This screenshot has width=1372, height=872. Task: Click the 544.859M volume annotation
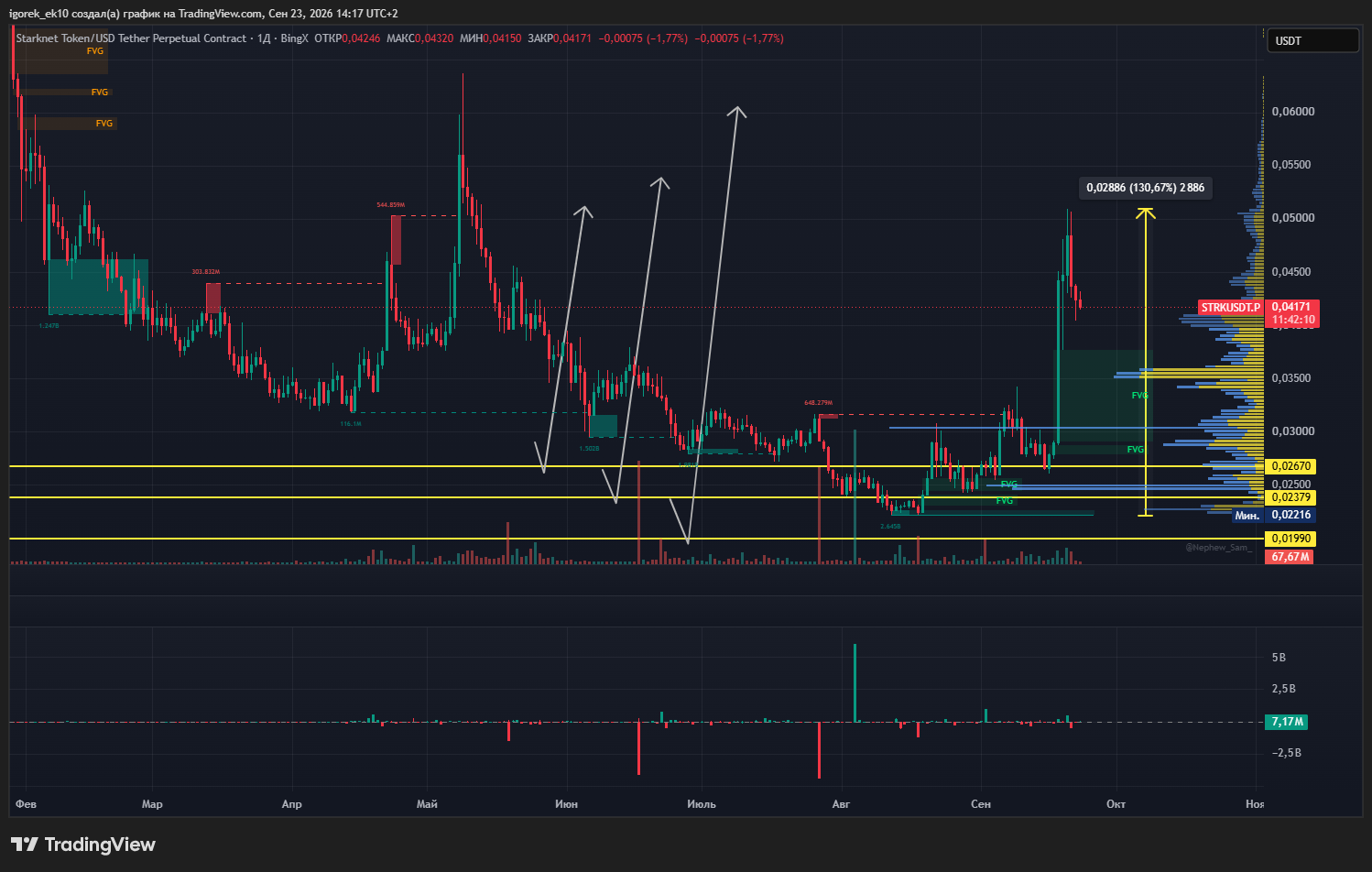click(391, 205)
